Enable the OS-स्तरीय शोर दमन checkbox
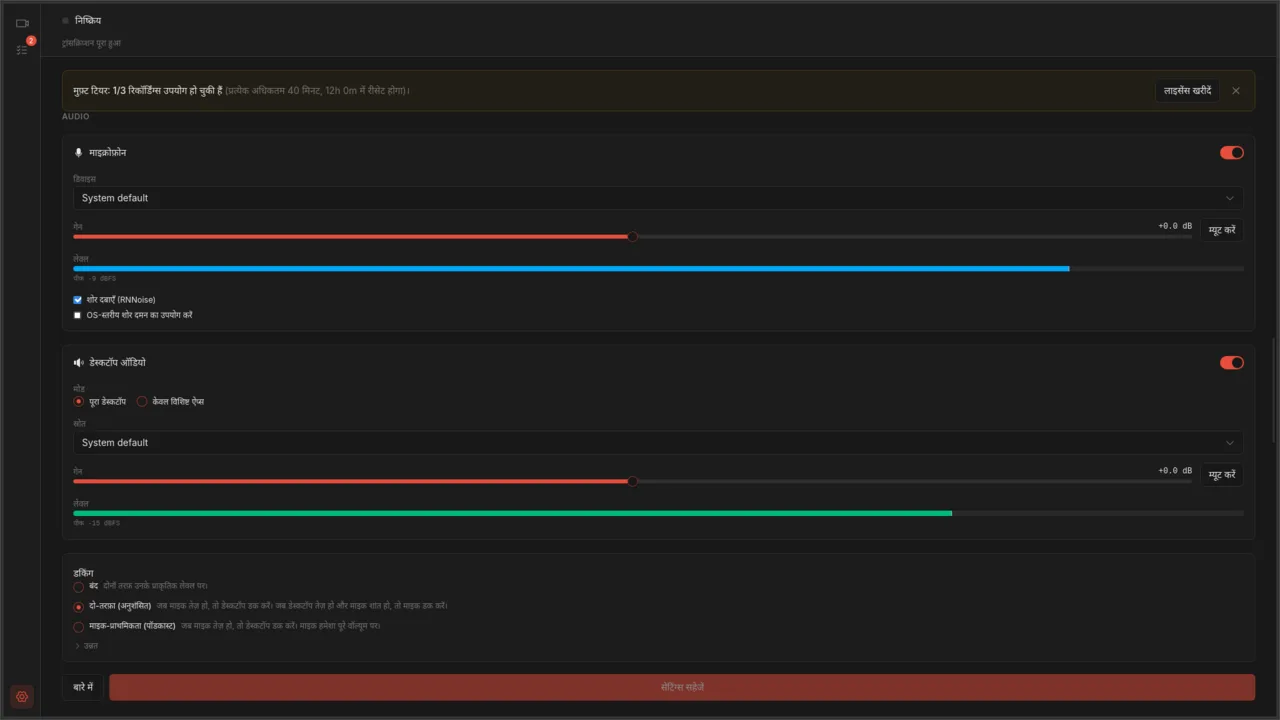This screenshot has width=1280, height=720. coord(78,315)
